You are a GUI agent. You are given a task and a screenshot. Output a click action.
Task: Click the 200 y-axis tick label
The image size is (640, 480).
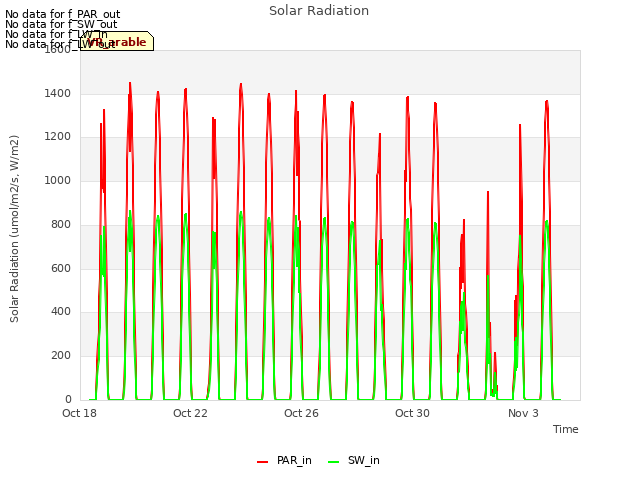pyautogui.click(x=61, y=356)
